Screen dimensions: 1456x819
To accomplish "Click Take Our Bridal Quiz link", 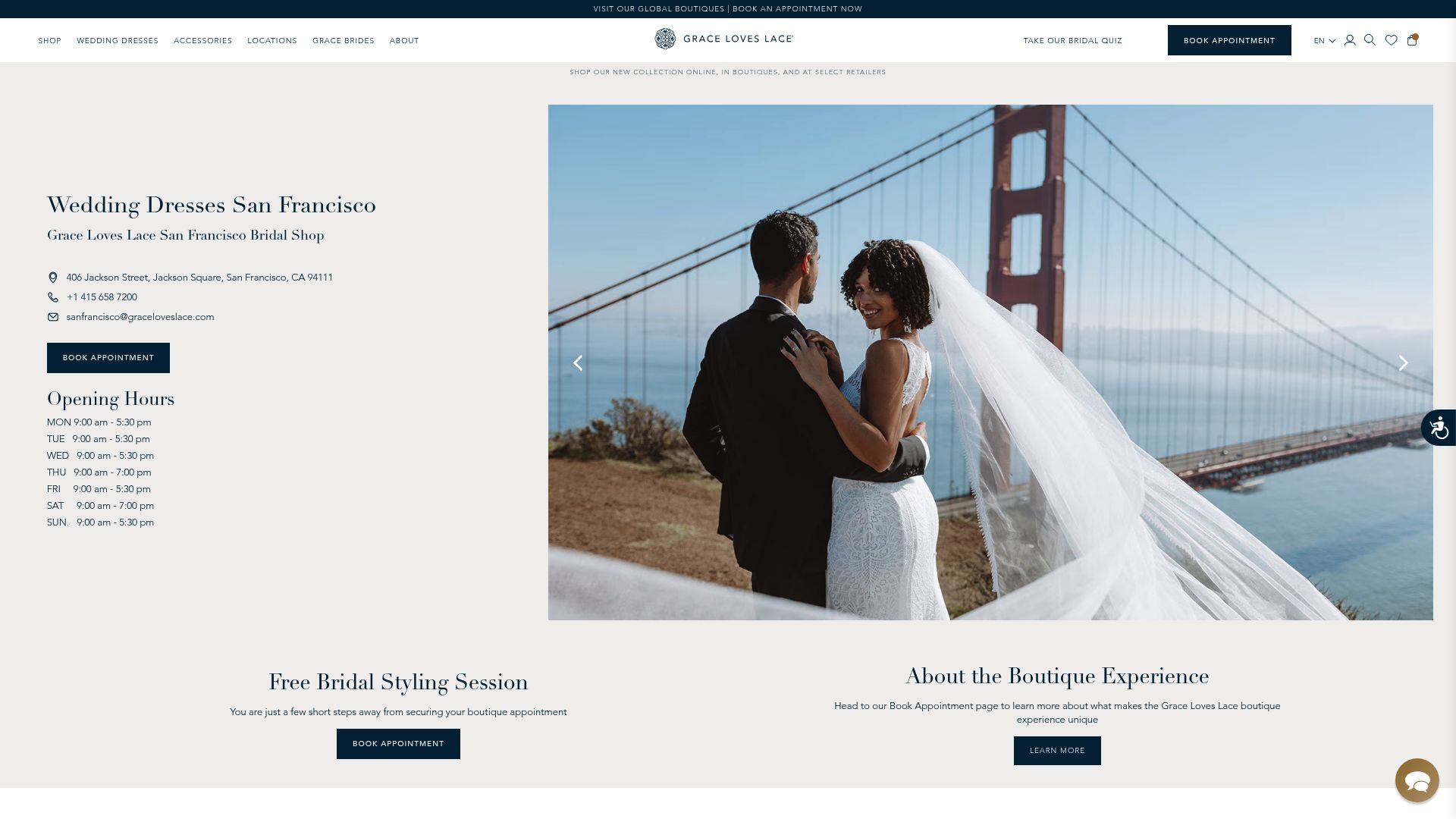I will point(1072,41).
